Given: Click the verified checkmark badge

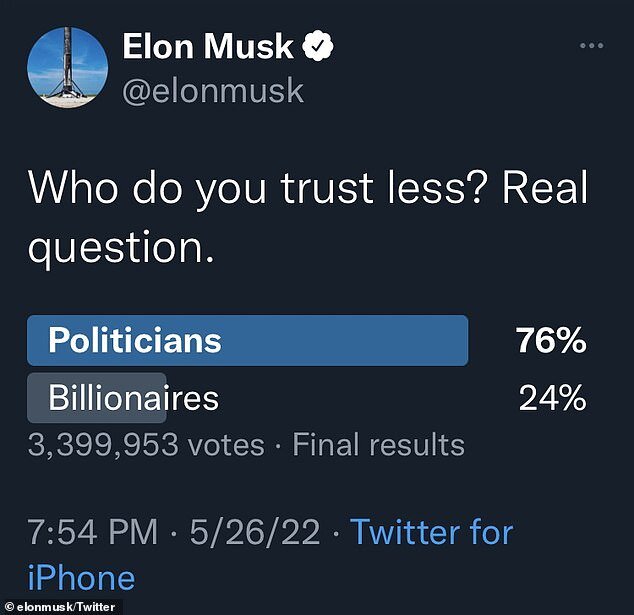Looking at the screenshot, I should click(319, 47).
